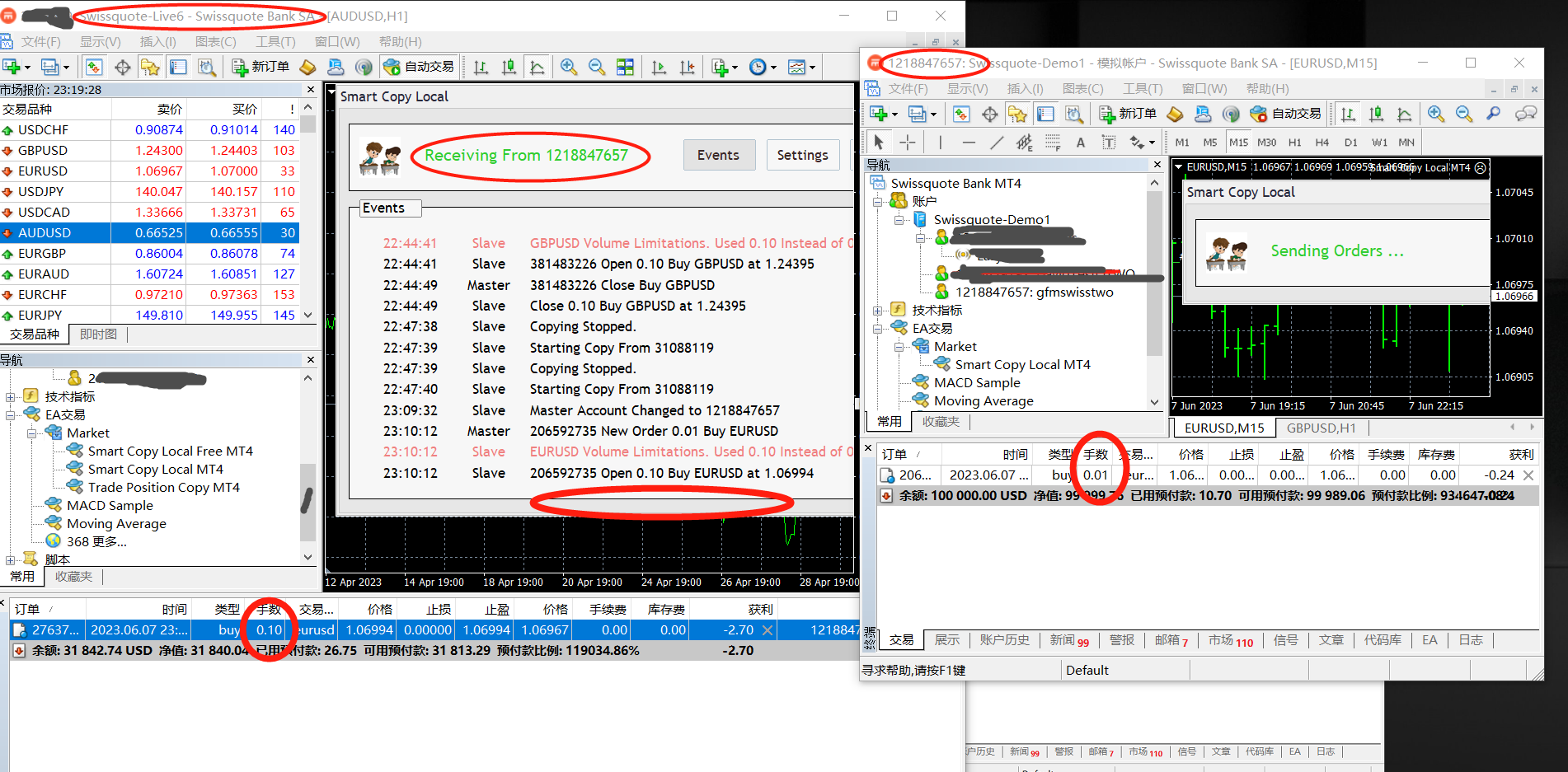
Task: Toggle chart auto scroll in Live6 toolbar
Action: [659, 68]
